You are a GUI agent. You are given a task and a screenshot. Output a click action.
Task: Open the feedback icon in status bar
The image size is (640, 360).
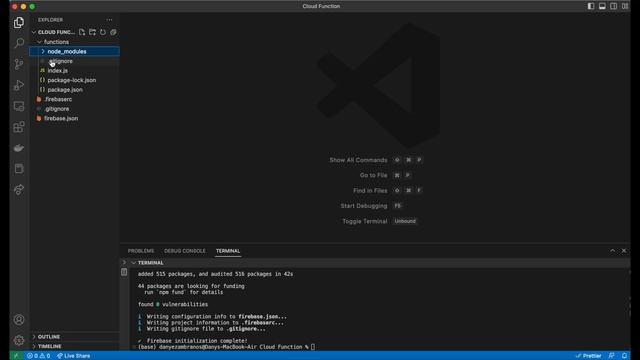[611, 356]
